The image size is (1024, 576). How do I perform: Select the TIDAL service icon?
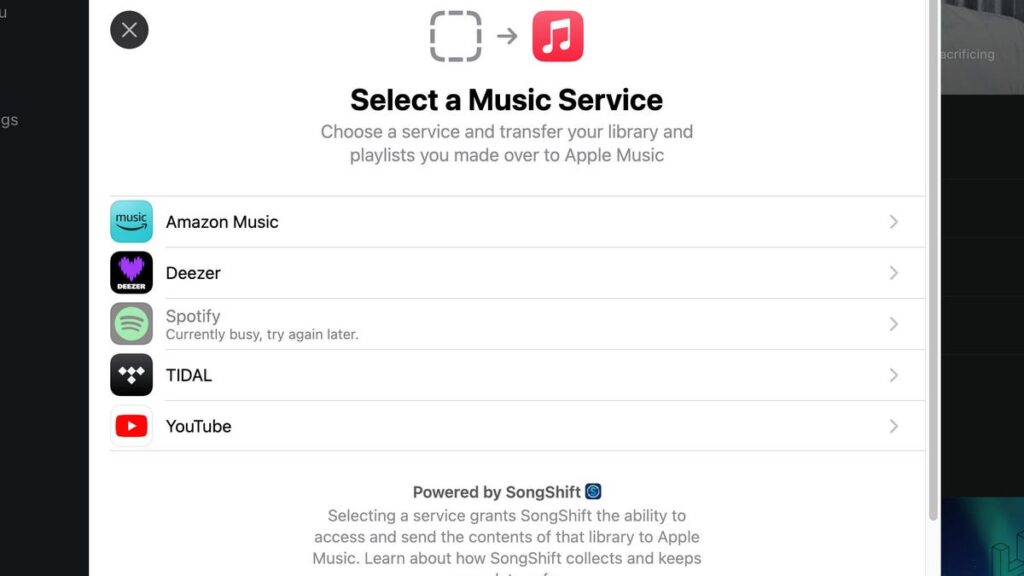(131, 375)
